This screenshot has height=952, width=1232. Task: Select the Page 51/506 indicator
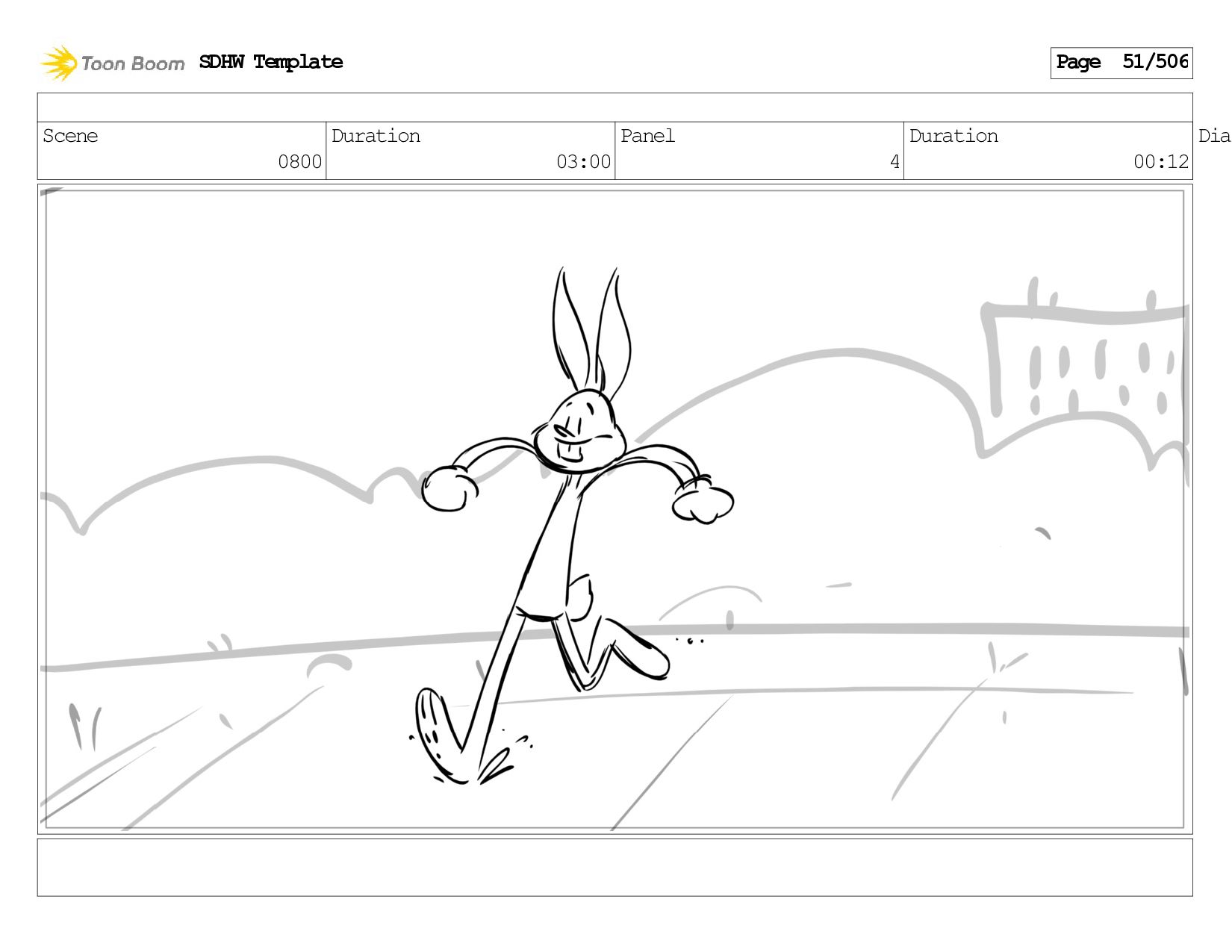[x=1121, y=63]
